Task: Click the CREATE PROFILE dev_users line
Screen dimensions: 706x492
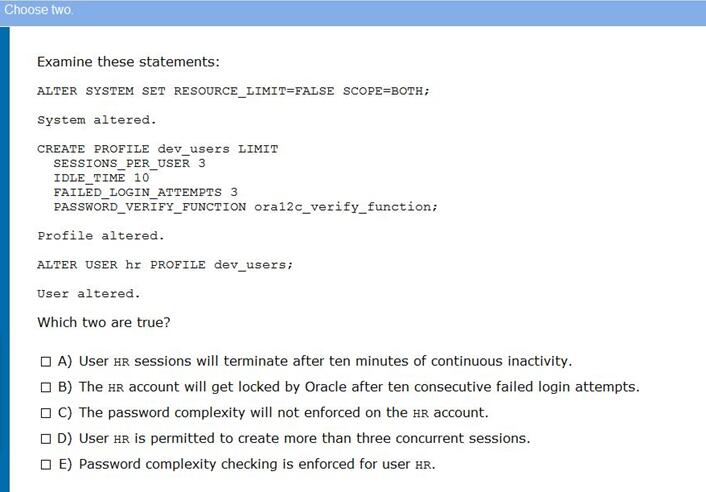Action: pyautogui.click(x=158, y=149)
